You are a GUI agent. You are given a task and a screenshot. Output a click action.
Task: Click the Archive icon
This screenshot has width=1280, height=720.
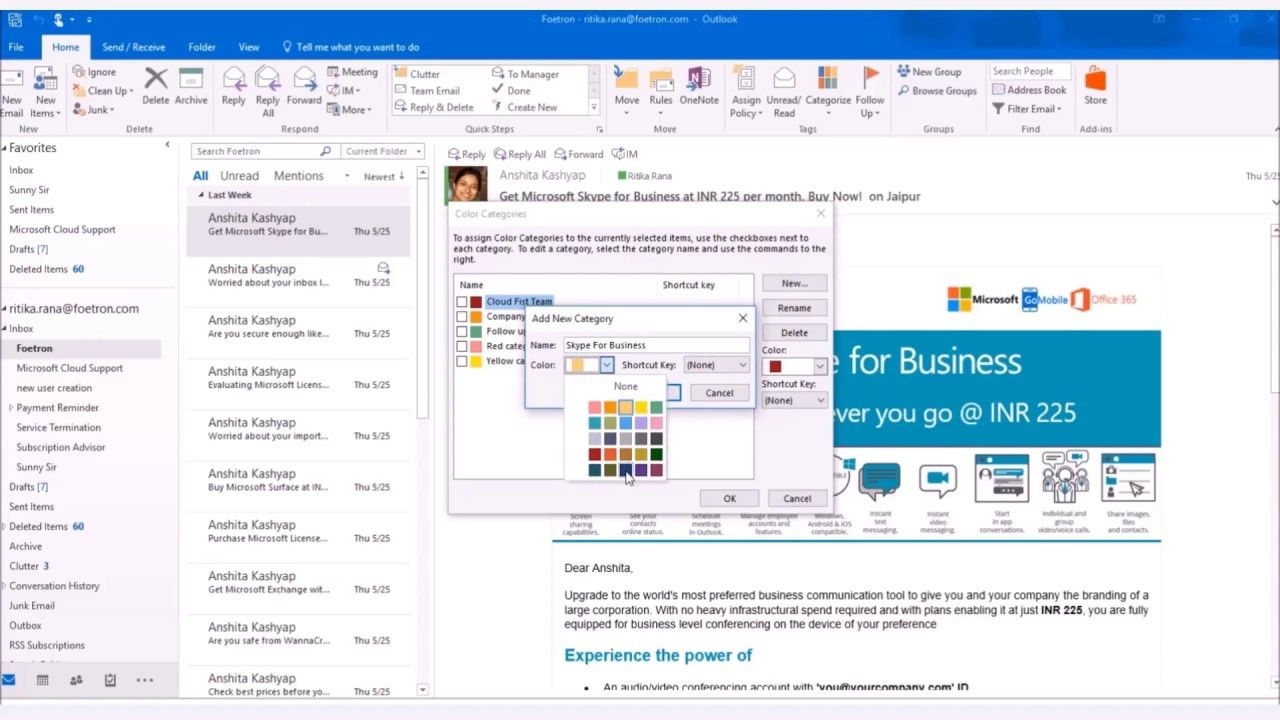[191, 79]
